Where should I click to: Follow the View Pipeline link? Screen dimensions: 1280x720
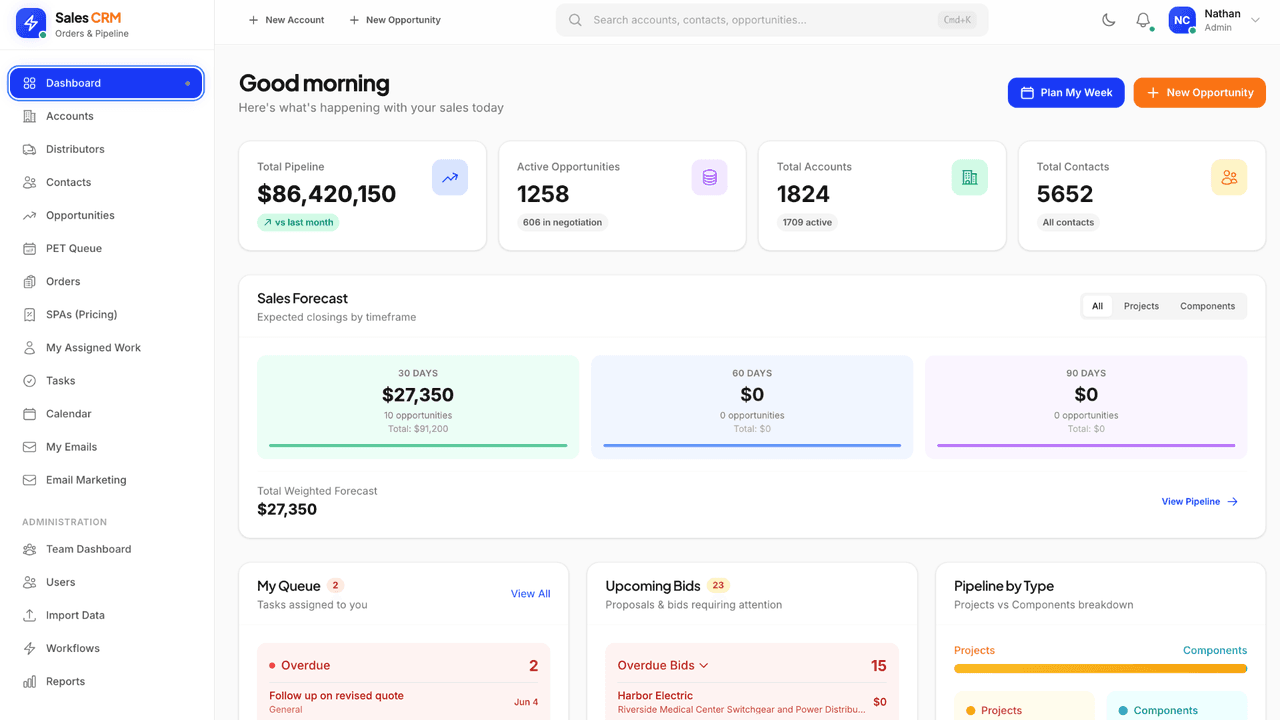(x=1199, y=501)
